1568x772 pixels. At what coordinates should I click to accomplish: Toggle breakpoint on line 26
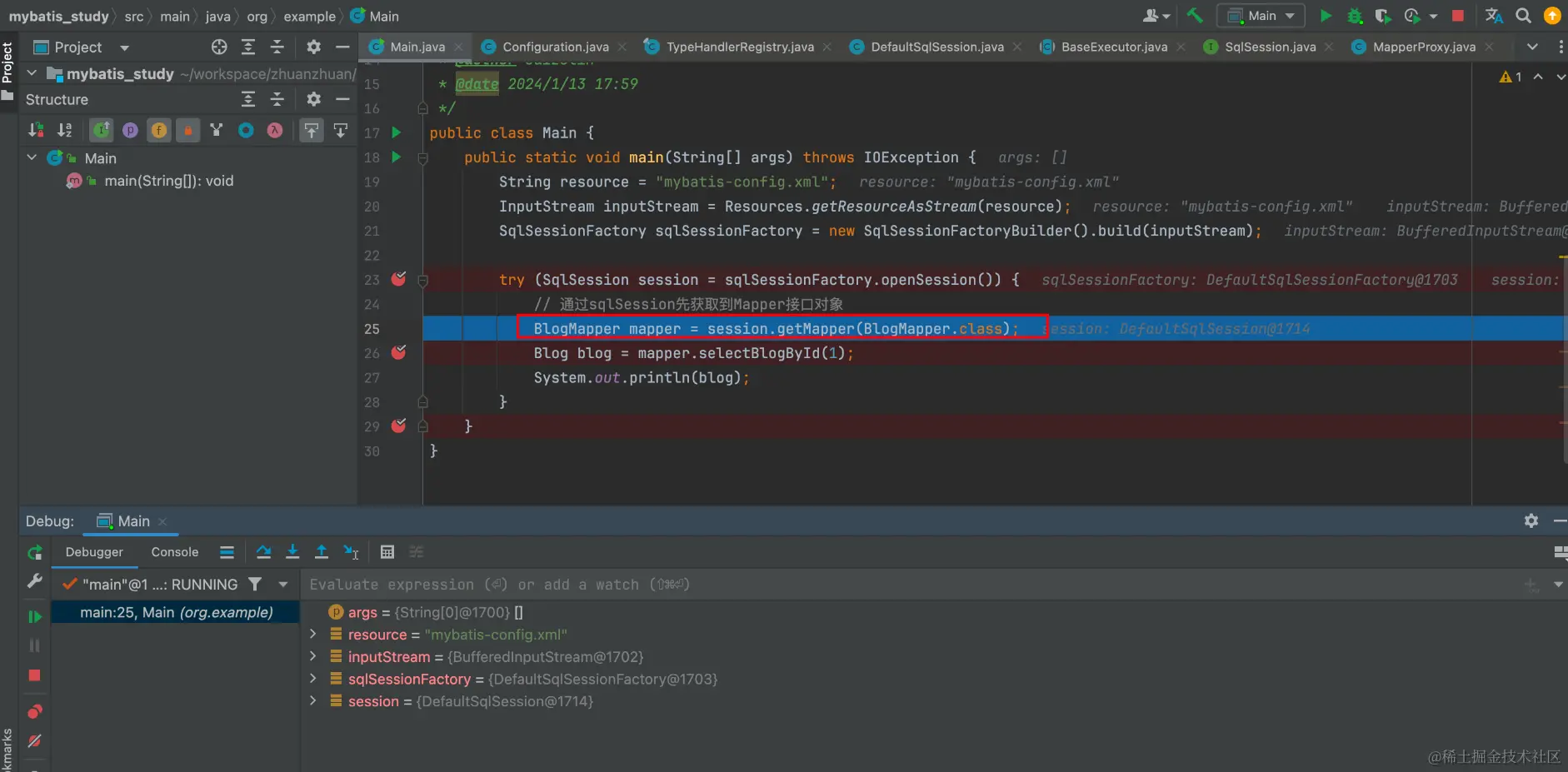point(399,352)
